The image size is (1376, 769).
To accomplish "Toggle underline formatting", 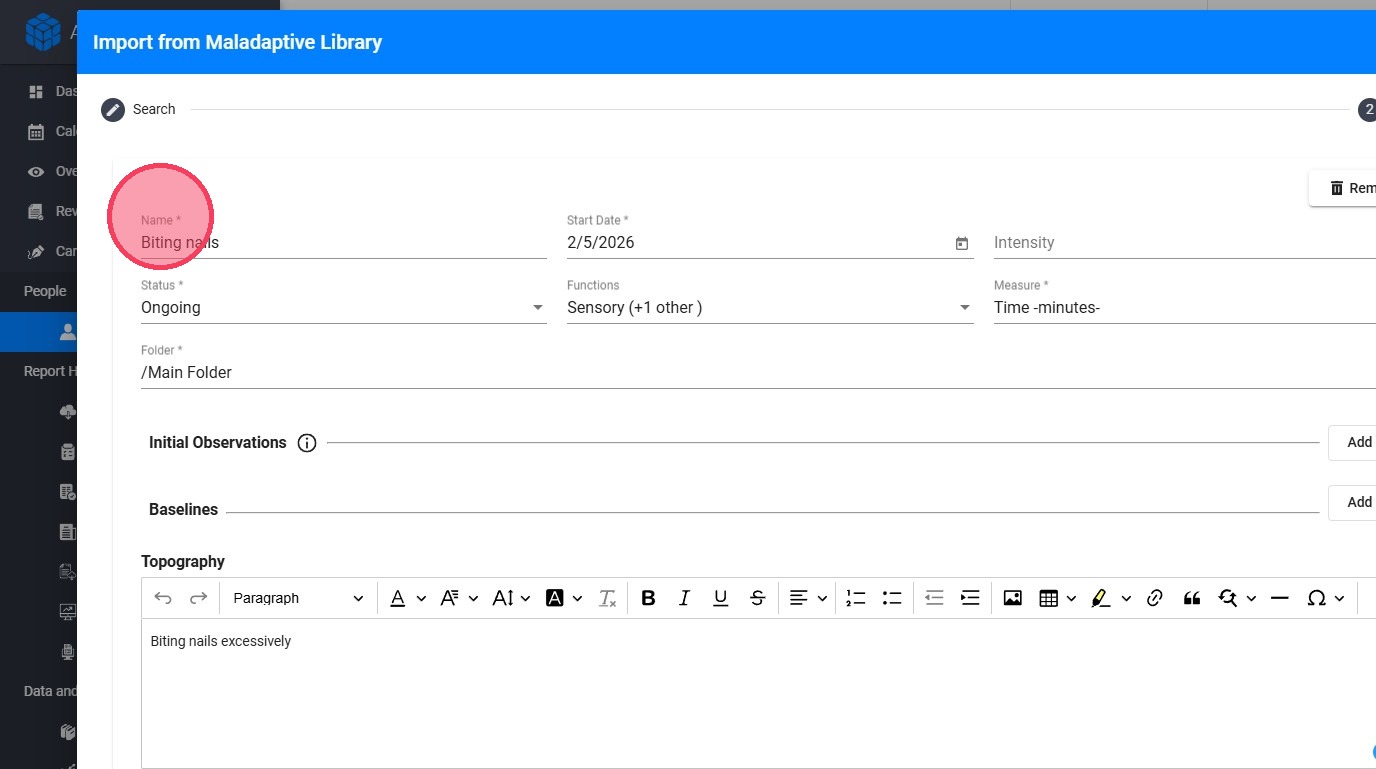I will (720, 598).
